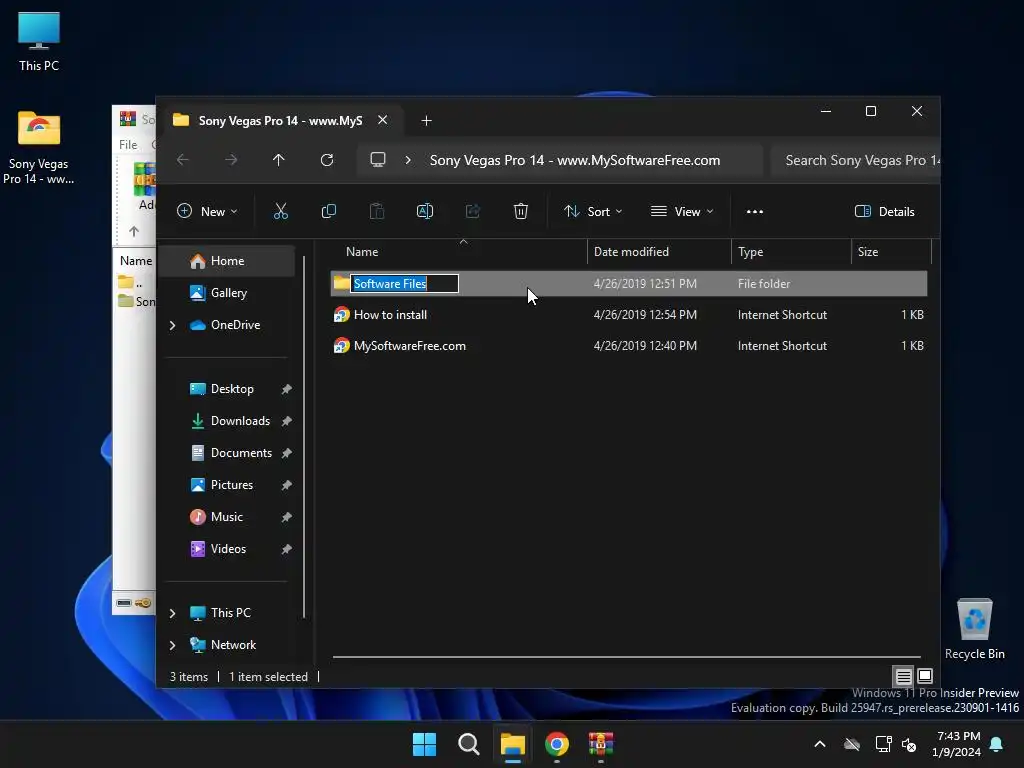The height and width of the screenshot is (768, 1024).
Task: Open the View dropdown menu
Action: (682, 211)
